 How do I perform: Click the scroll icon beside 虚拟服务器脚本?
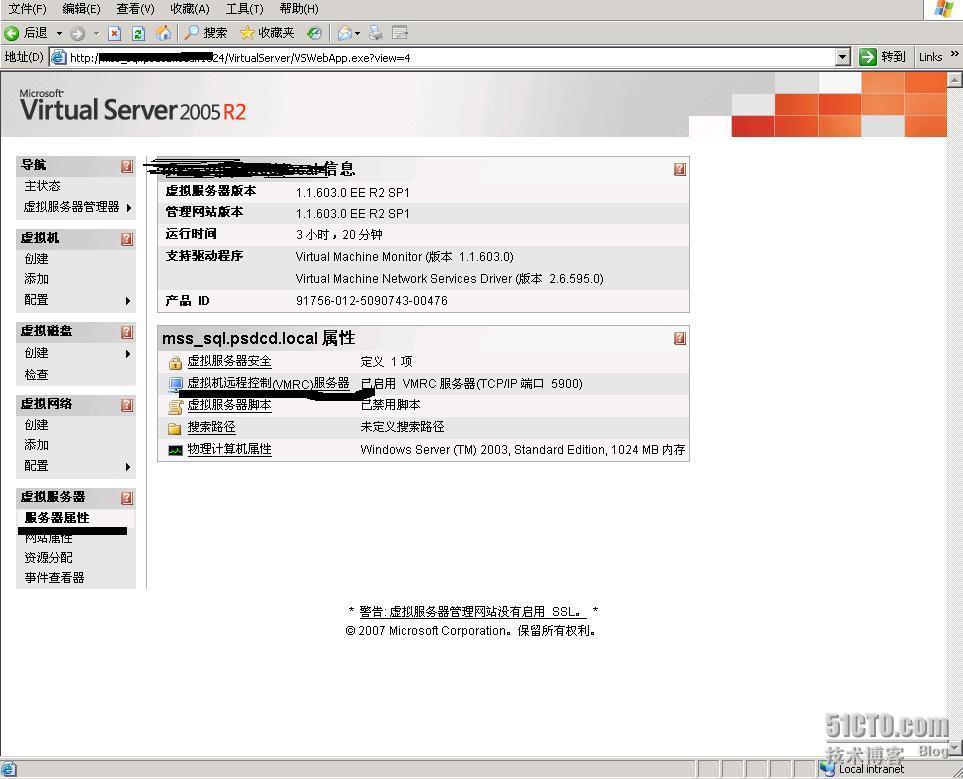[x=175, y=406]
